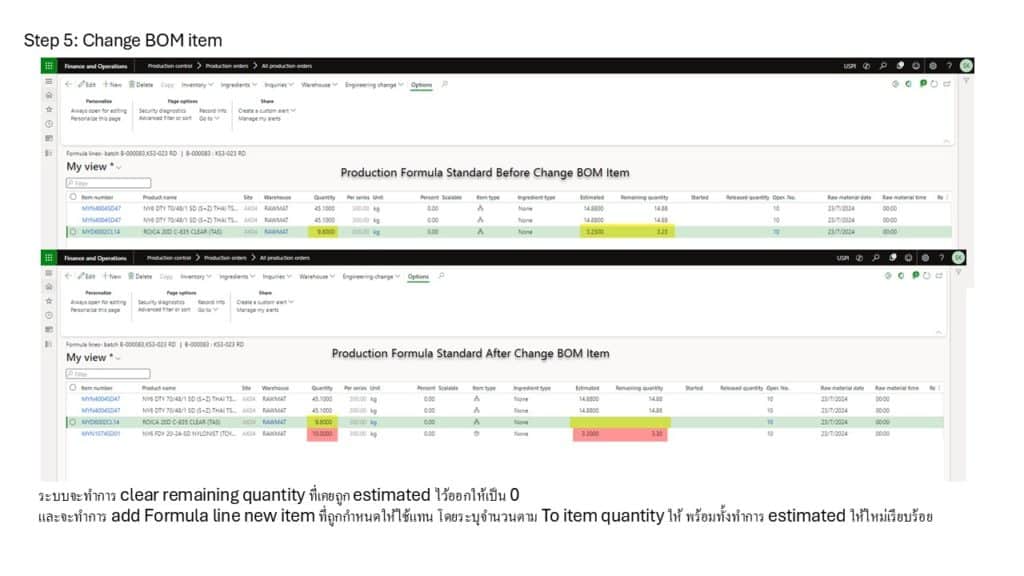
Task: Click back arrow in Before Change action pane
Action: point(69,84)
